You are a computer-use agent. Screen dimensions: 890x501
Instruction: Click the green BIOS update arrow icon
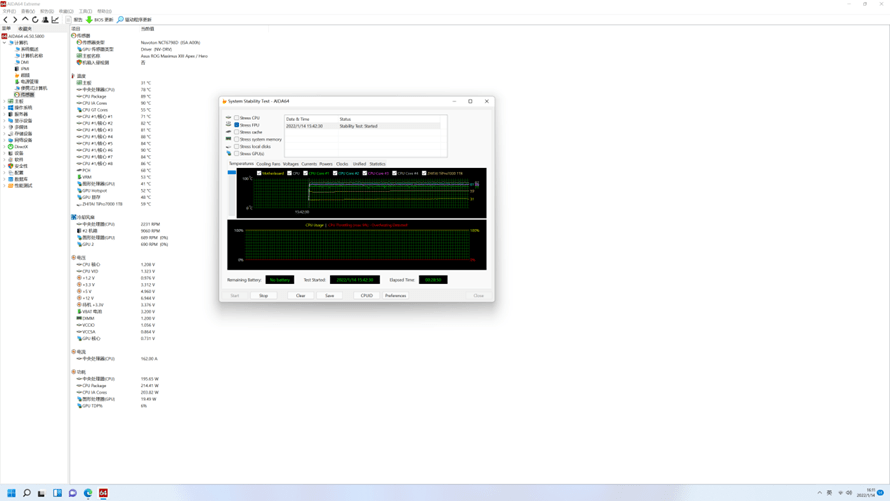point(89,19)
